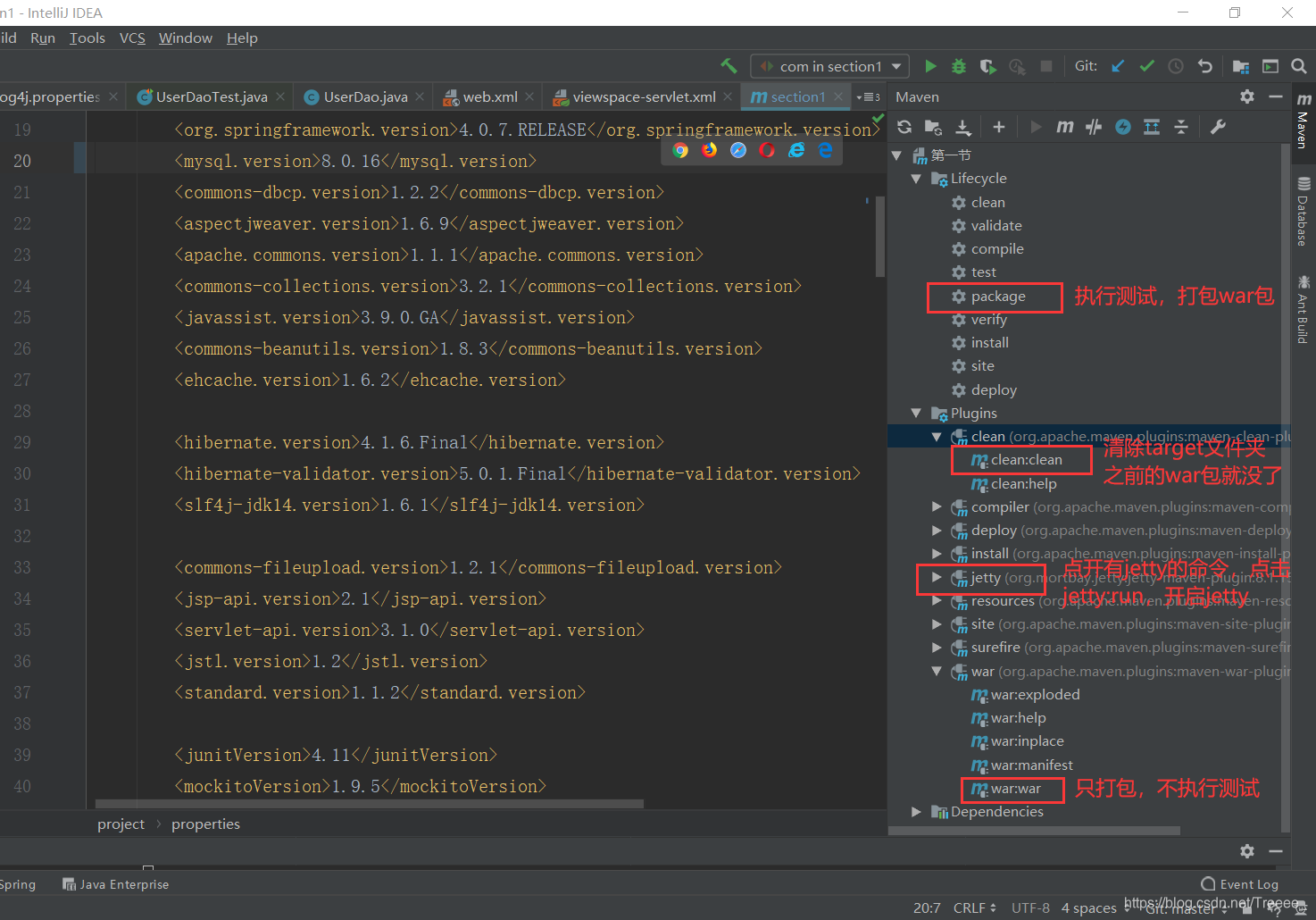
Task: Show hidden editor tabs dropdown
Action: click(868, 96)
